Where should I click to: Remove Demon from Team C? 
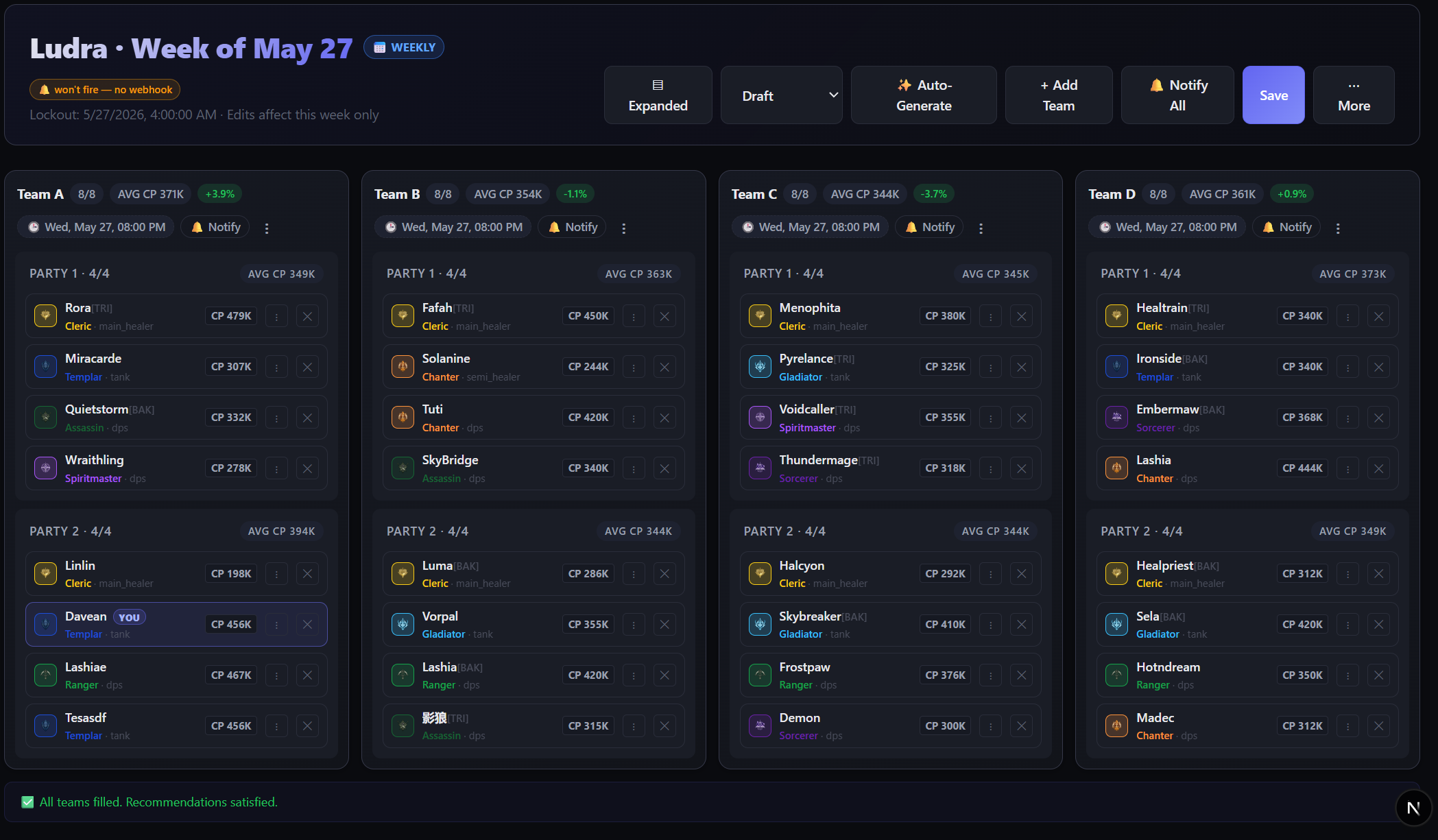[1022, 726]
